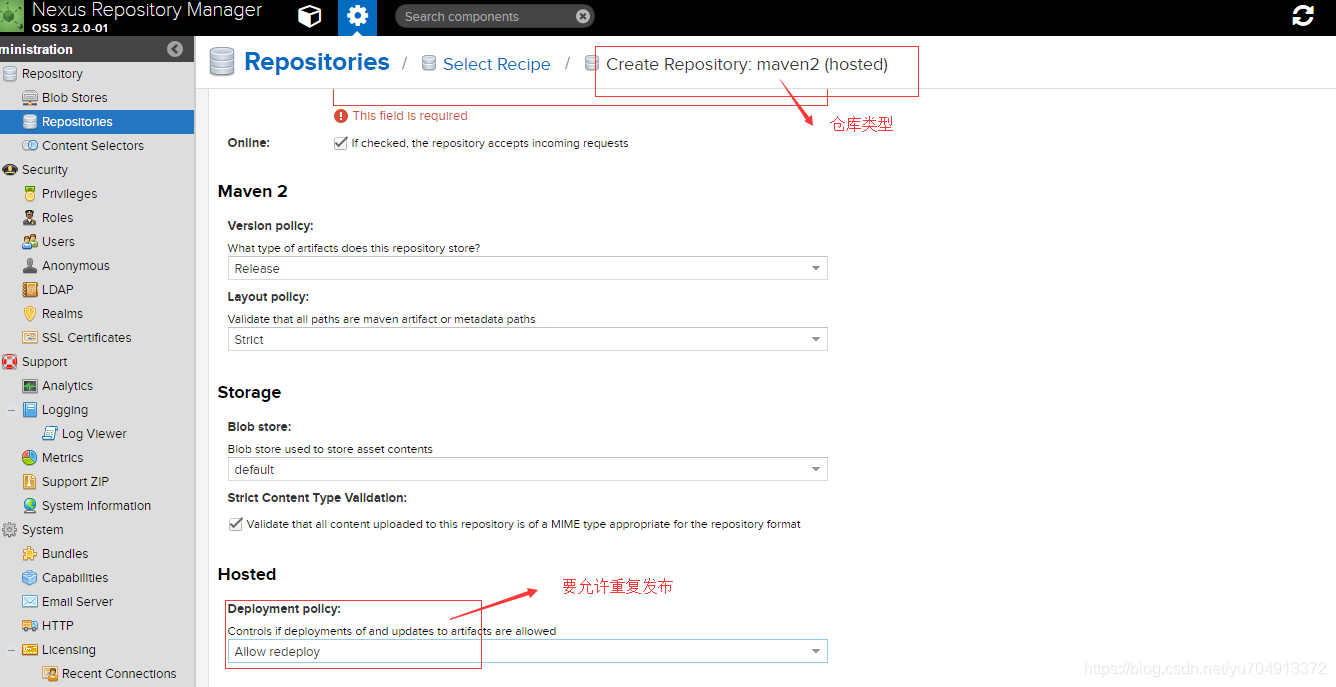Open System section in sidebar
The height and width of the screenshot is (687, 1336).
[x=43, y=530]
